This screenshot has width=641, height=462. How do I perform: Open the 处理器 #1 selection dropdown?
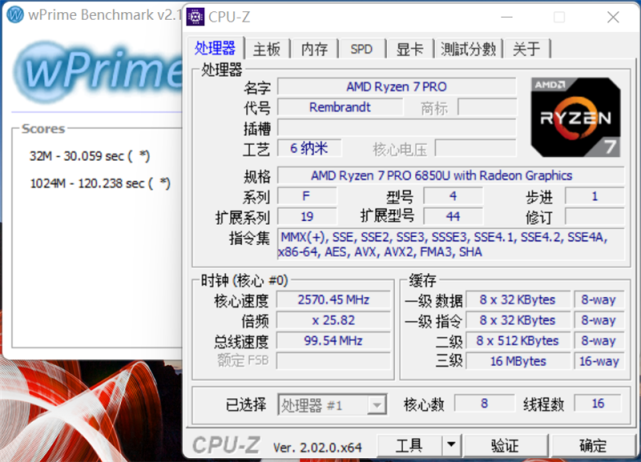tap(332, 405)
